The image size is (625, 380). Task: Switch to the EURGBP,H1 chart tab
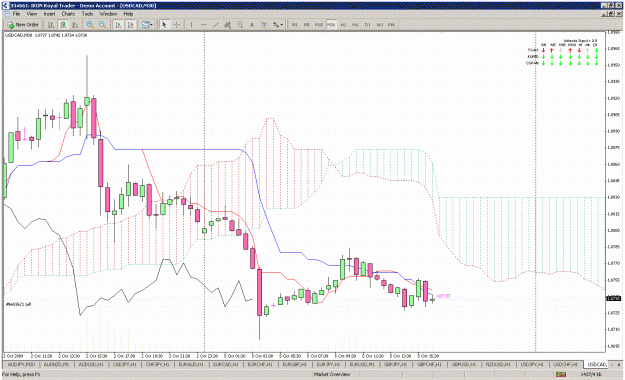294,364
